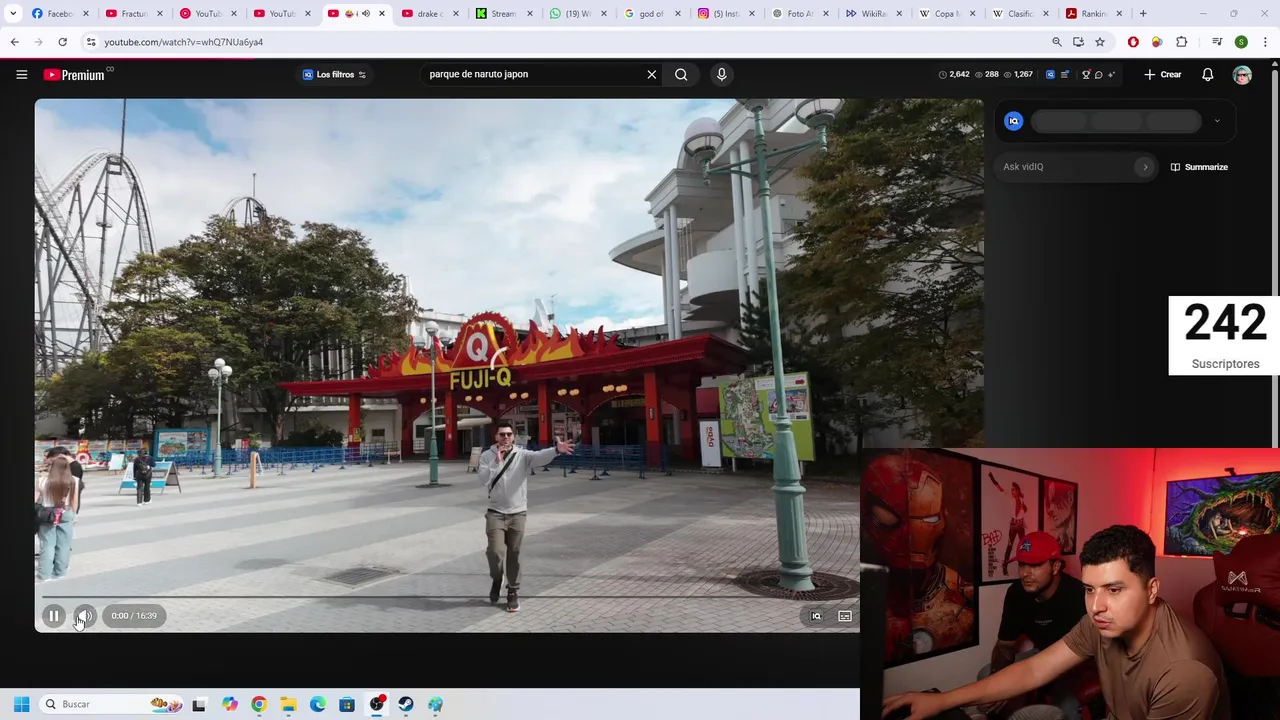Click the 2,642 clock stat
This screenshot has width=1280, height=720.
(x=954, y=74)
